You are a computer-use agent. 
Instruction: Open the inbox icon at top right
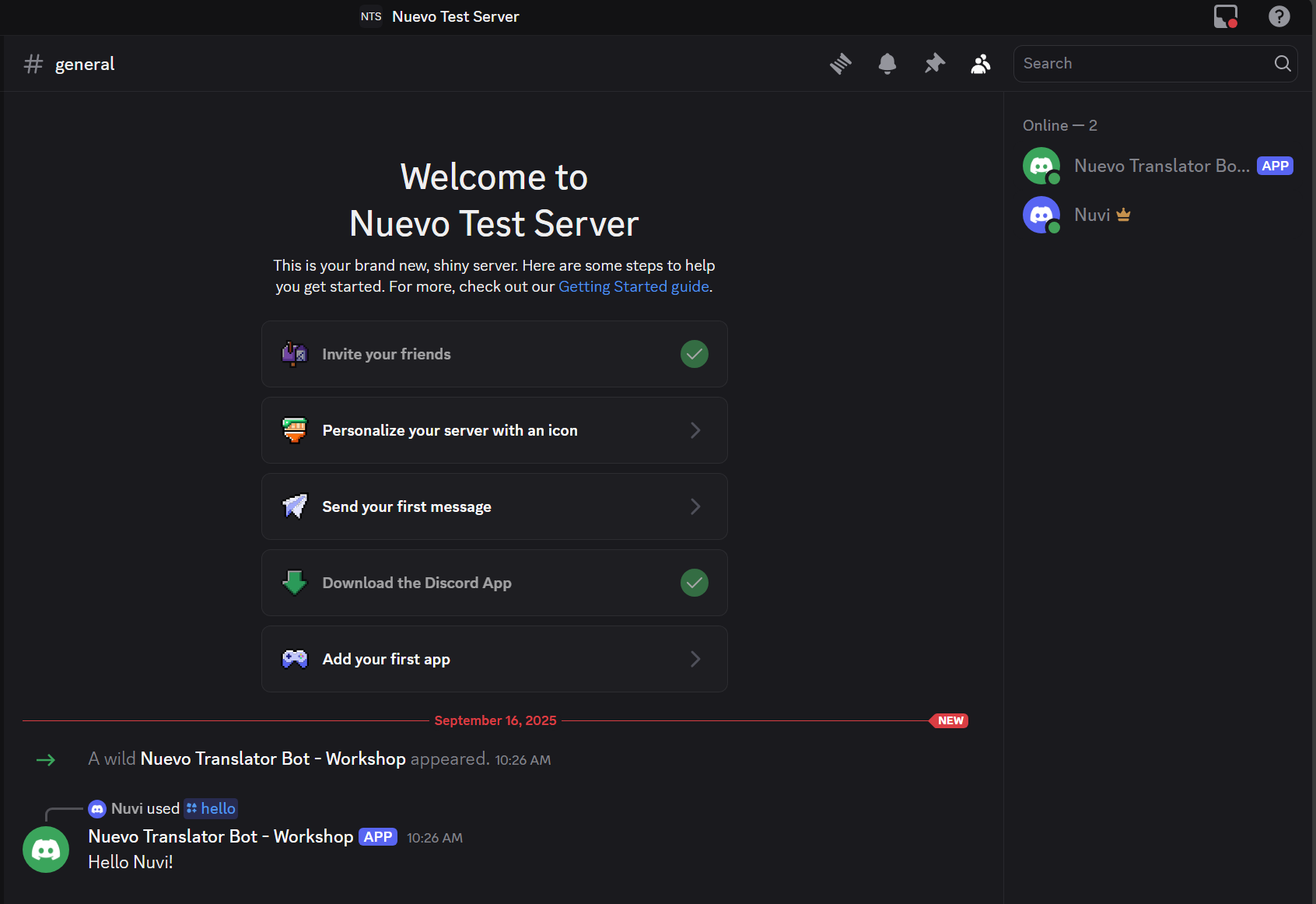pos(1226,16)
